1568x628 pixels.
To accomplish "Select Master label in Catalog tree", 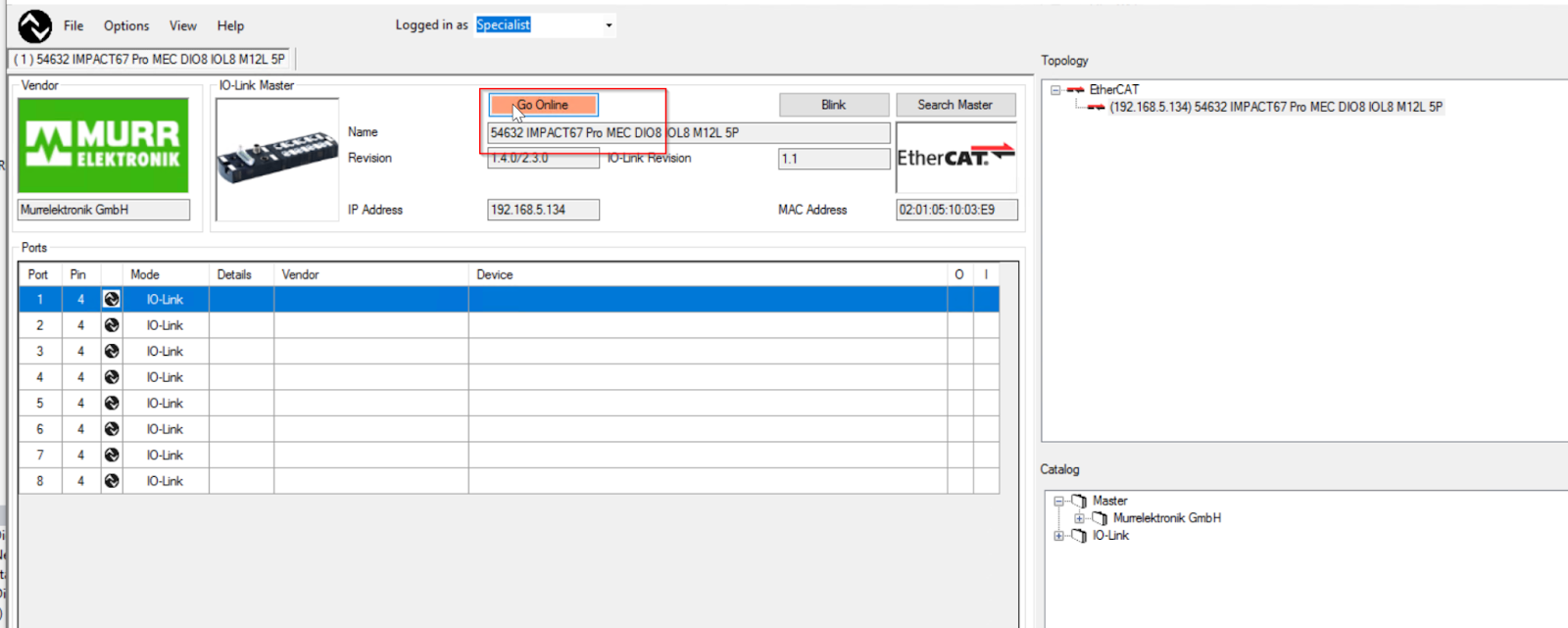I will [x=1109, y=501].
